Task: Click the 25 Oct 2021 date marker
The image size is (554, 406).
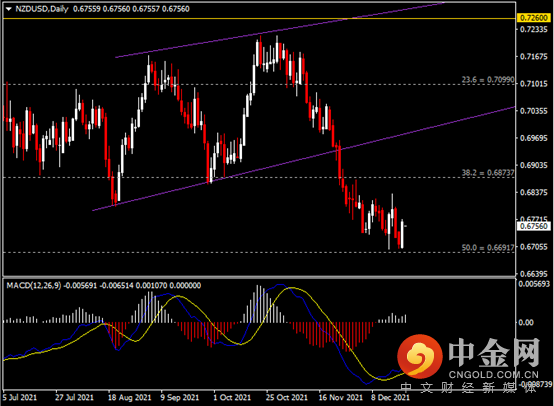Action: click(x=287, y=398)
